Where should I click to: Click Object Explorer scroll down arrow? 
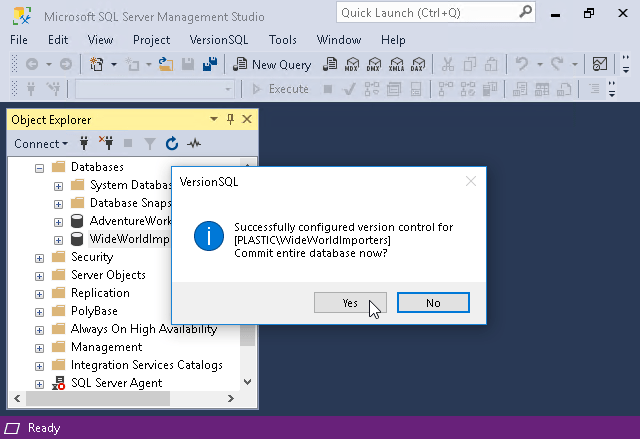pyautogui.click(x=247, y=382)
